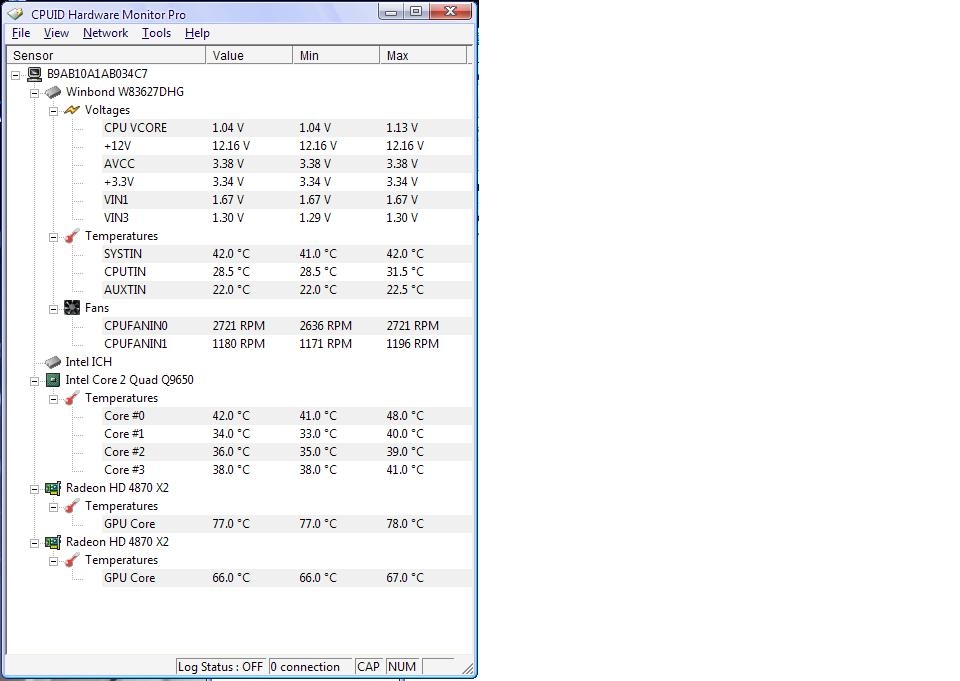Click the first Radeon HD 4870 X2 card icon
This screenshot has height=681, width=960.
coord(53,488)
